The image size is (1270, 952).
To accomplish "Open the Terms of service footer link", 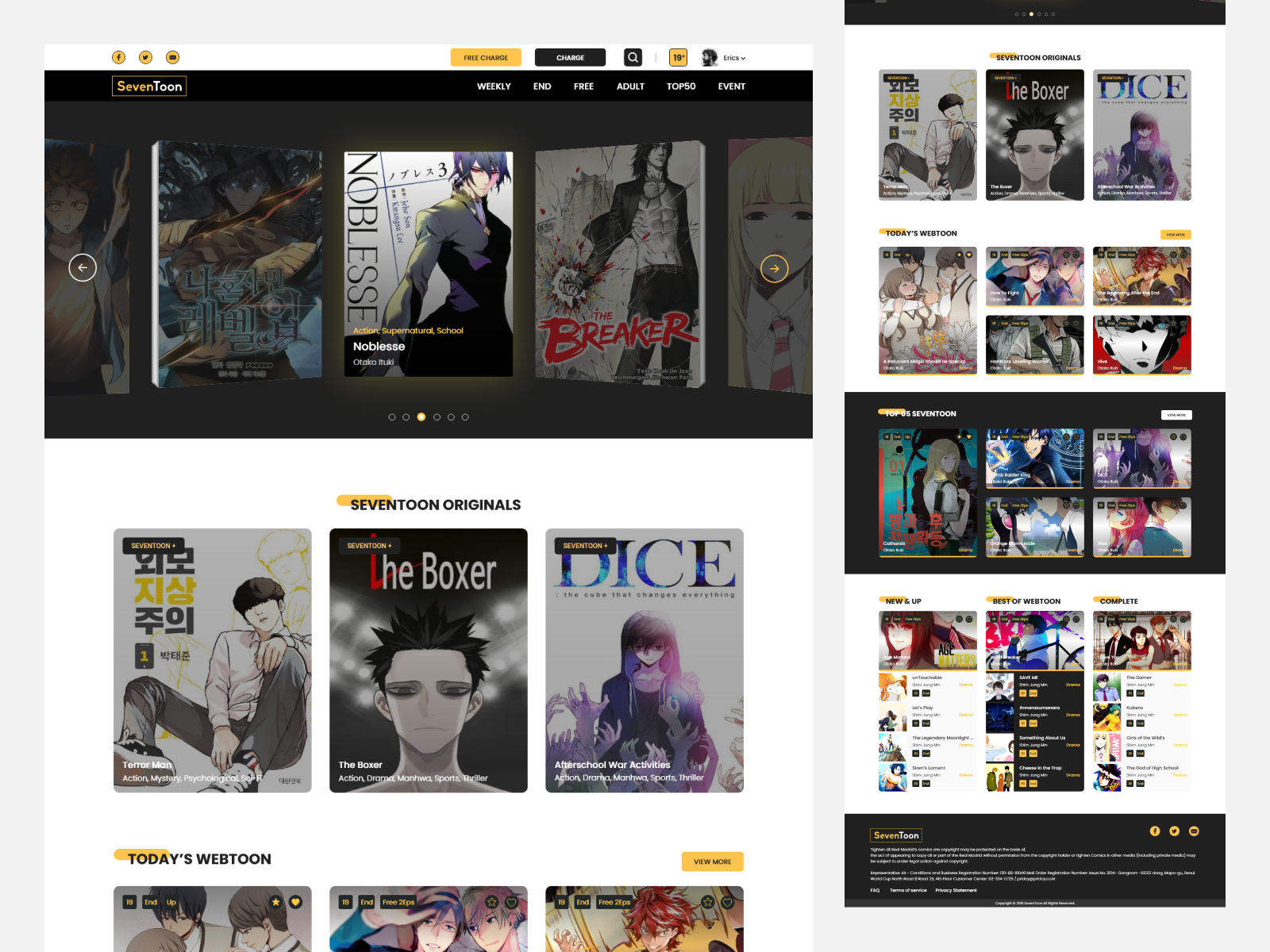I will [908, 890].
